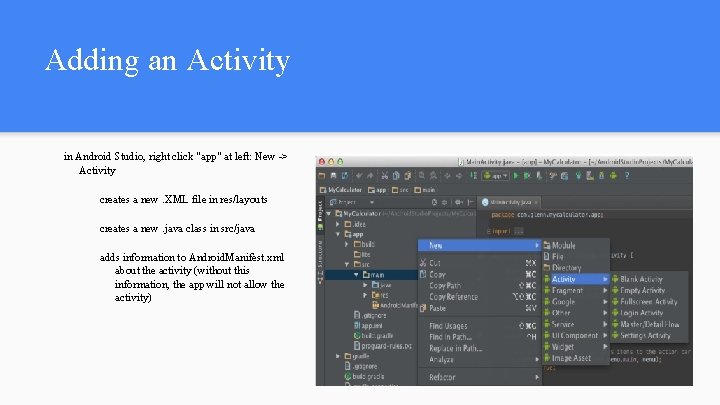
Task: Expand the java folder arrow
Action: click(x=365, y=285)
